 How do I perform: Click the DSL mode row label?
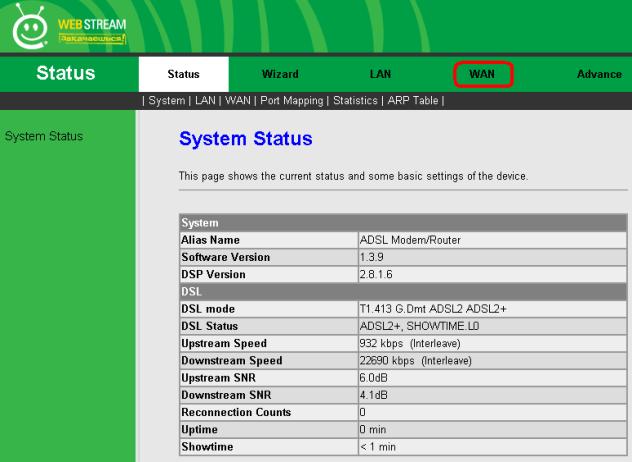click(208, 309)
